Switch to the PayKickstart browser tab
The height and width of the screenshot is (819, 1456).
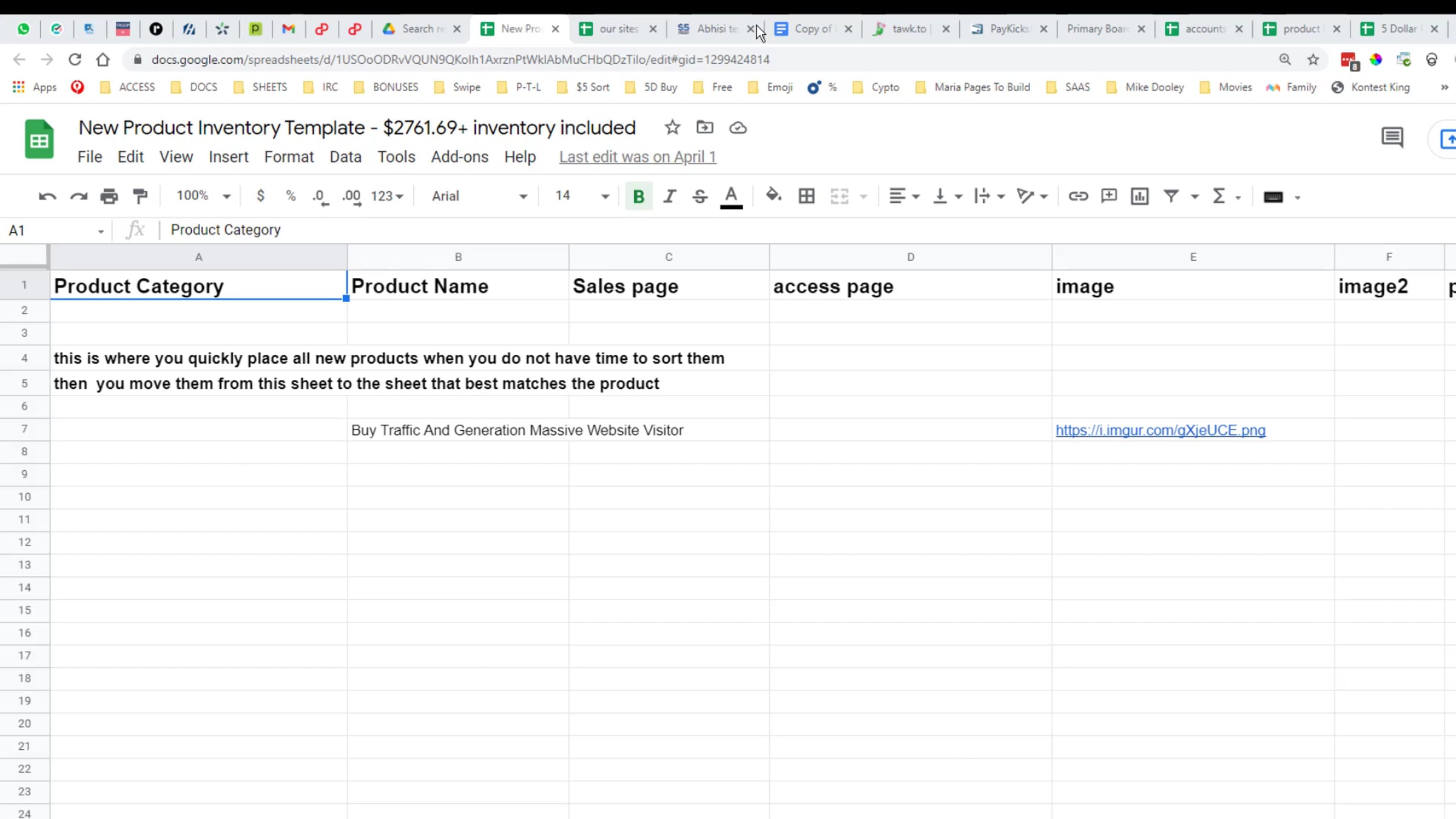pyautogui.click(x=1008, y=29)
